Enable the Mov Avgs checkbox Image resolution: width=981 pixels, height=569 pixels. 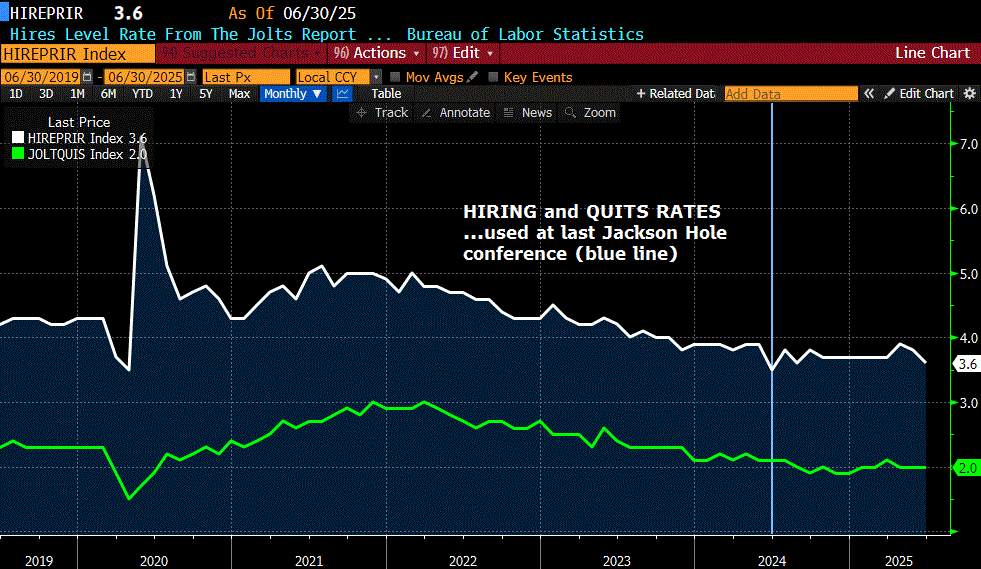395,77
